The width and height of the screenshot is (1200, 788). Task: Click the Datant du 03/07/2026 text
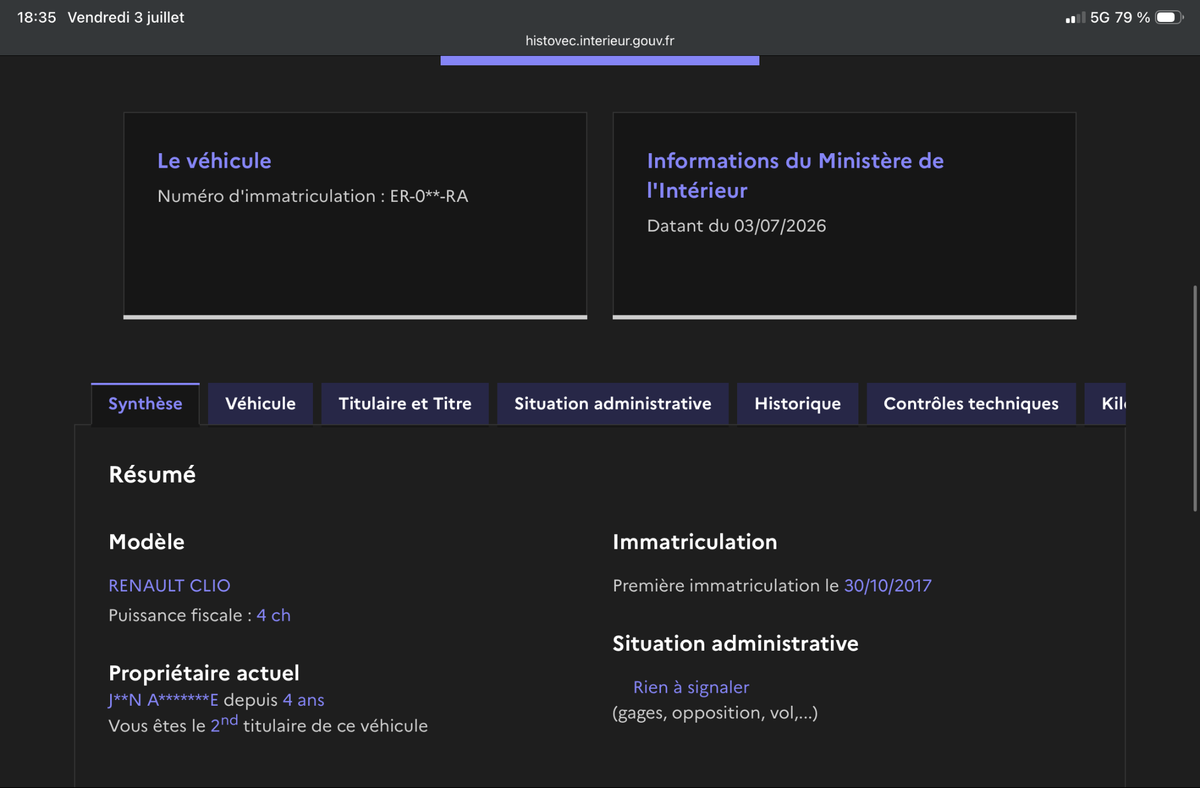click(x=737, y=226)
